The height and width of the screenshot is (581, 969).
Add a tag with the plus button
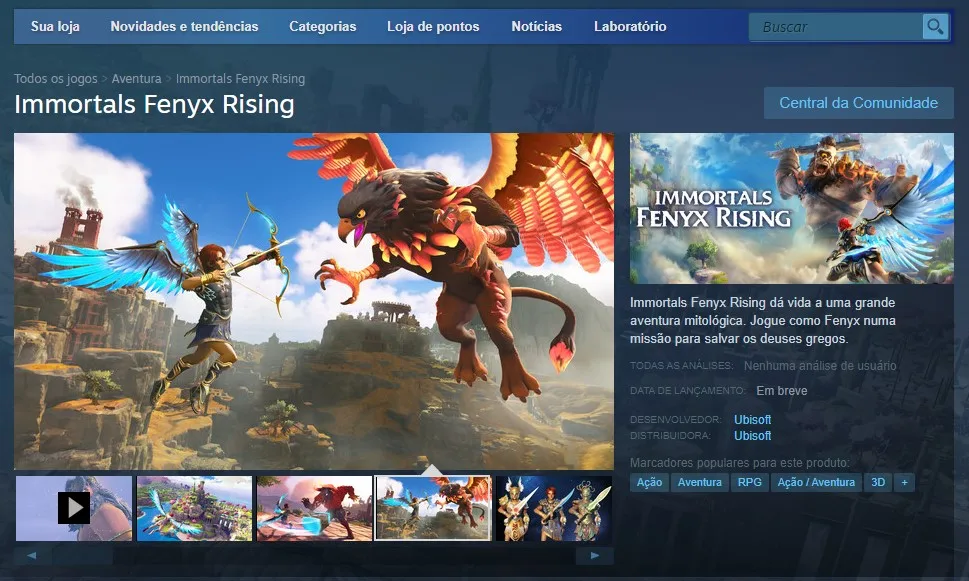click(x=904, y=482)
